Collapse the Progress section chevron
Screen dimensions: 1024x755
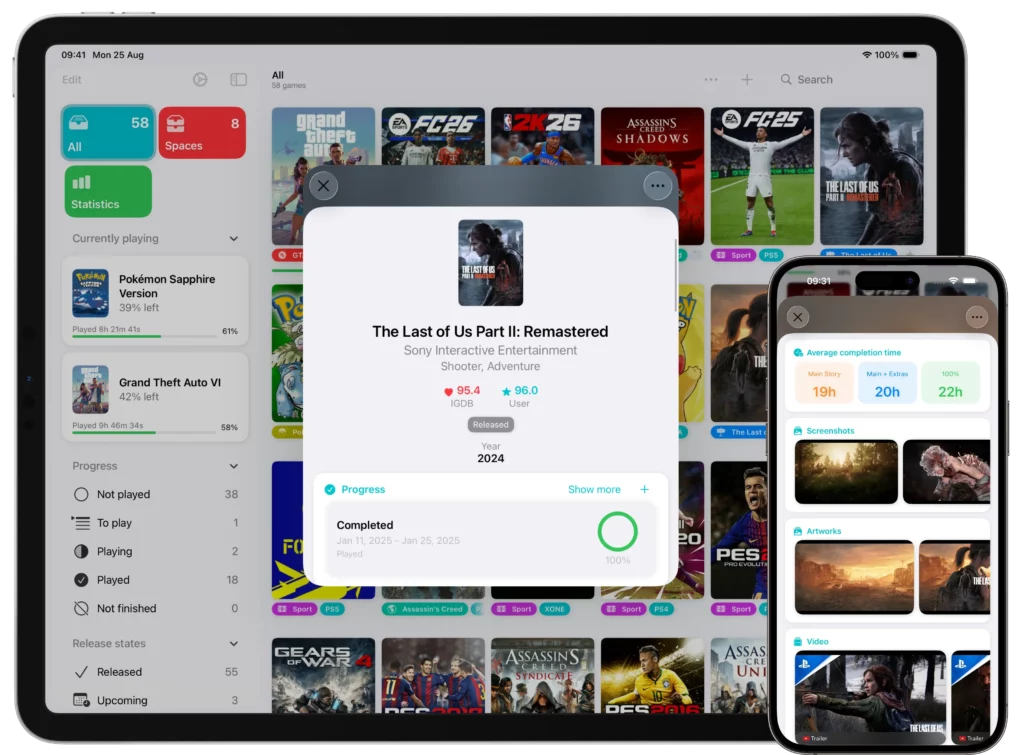(234, 466)
